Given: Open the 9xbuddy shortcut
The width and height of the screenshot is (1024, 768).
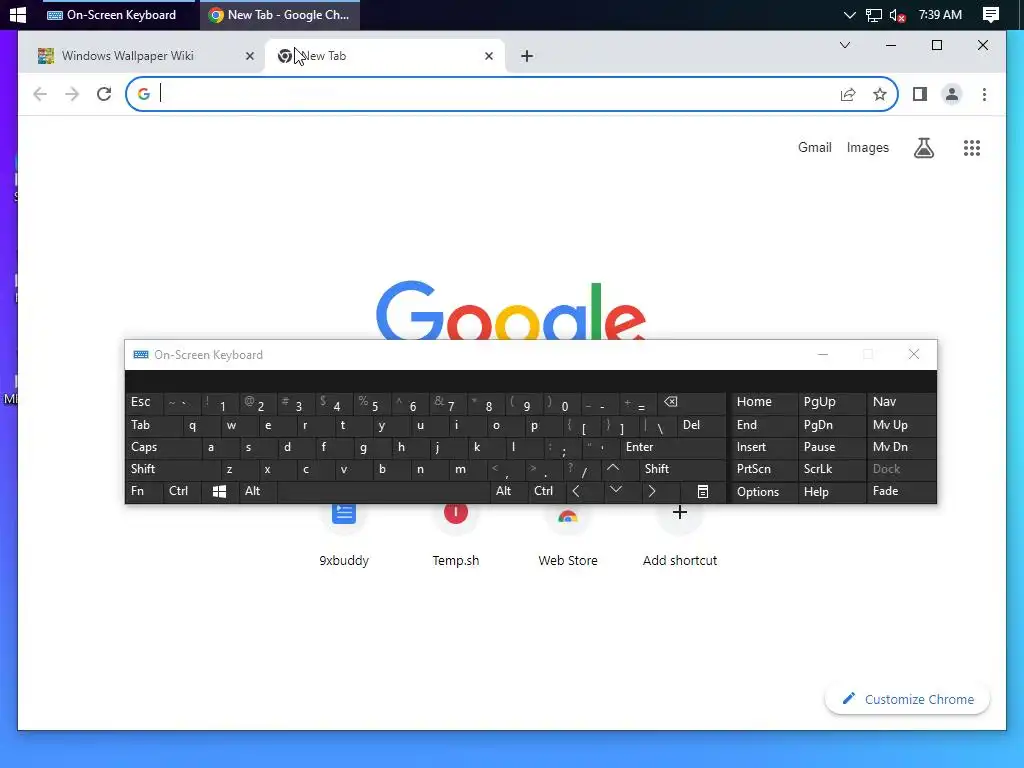Looking at the screenshot, I should 344,534.
